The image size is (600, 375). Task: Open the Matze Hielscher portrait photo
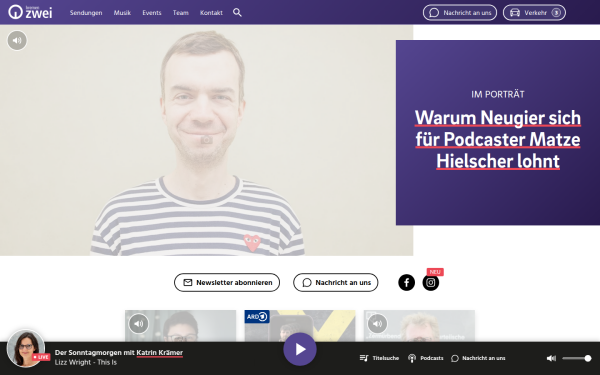[x=206, y=140]
